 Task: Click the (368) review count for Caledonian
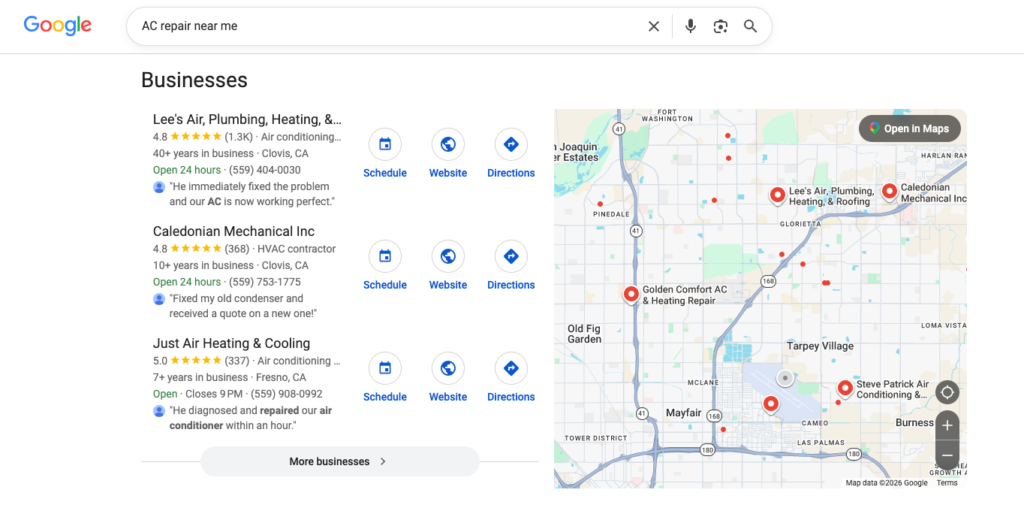(237, 249)
